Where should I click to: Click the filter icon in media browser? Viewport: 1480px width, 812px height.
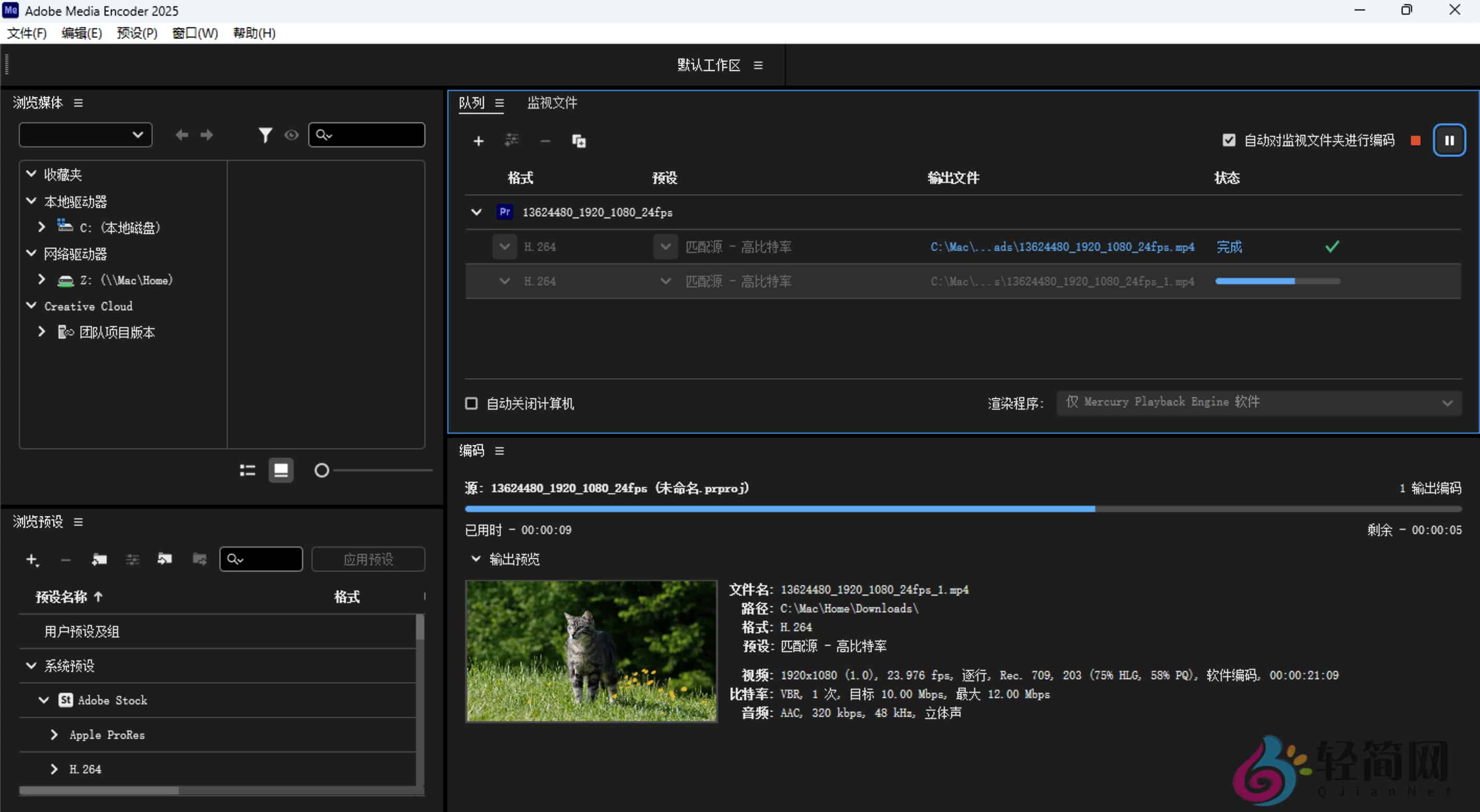pyautogui.click(x=265, y=135)
